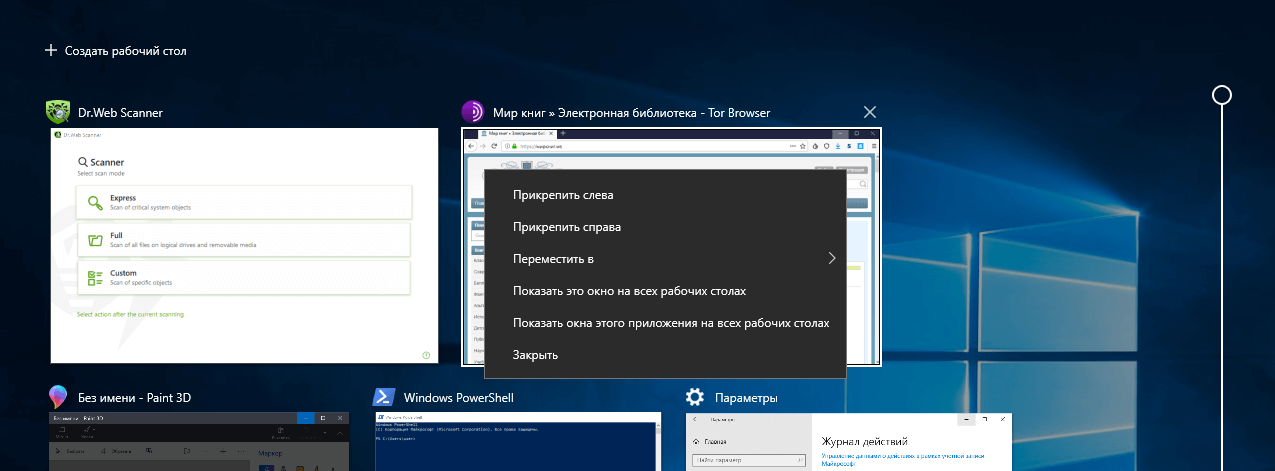
Task: Close the Tor Browser window thumbnail
Action: [x=869, y=112]
